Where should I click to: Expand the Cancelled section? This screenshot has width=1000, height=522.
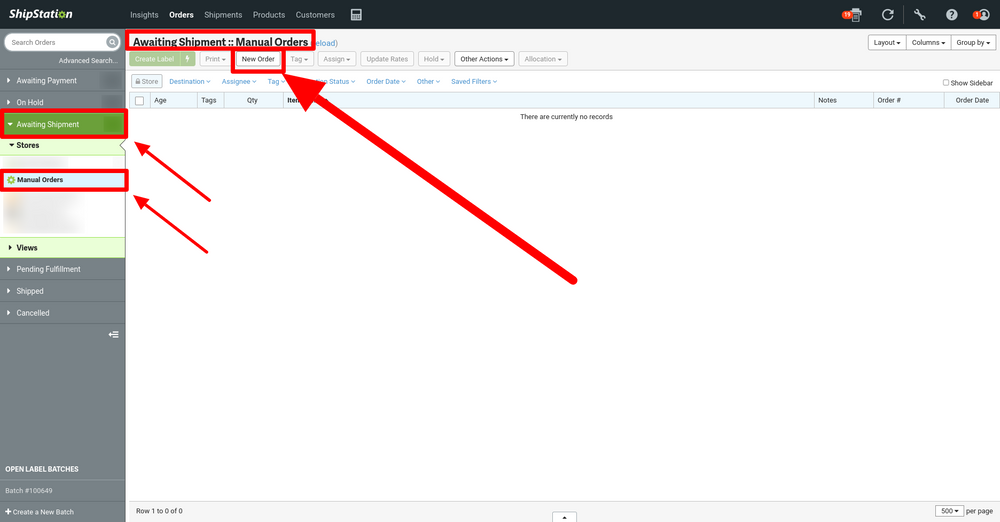[x=62, y=313]
